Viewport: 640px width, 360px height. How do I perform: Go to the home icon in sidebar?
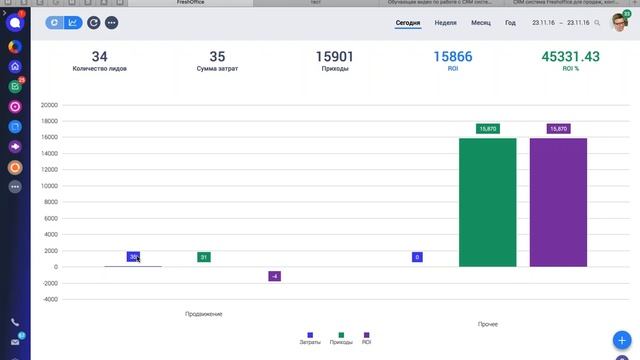(15, 67)
